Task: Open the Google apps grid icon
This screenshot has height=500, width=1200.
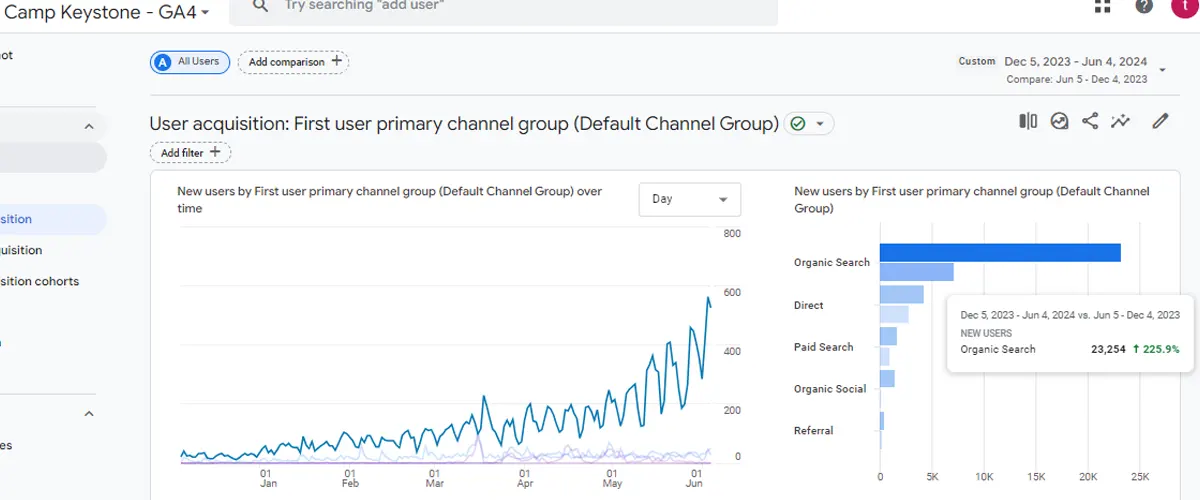Action: click(x=1103, y=6)
